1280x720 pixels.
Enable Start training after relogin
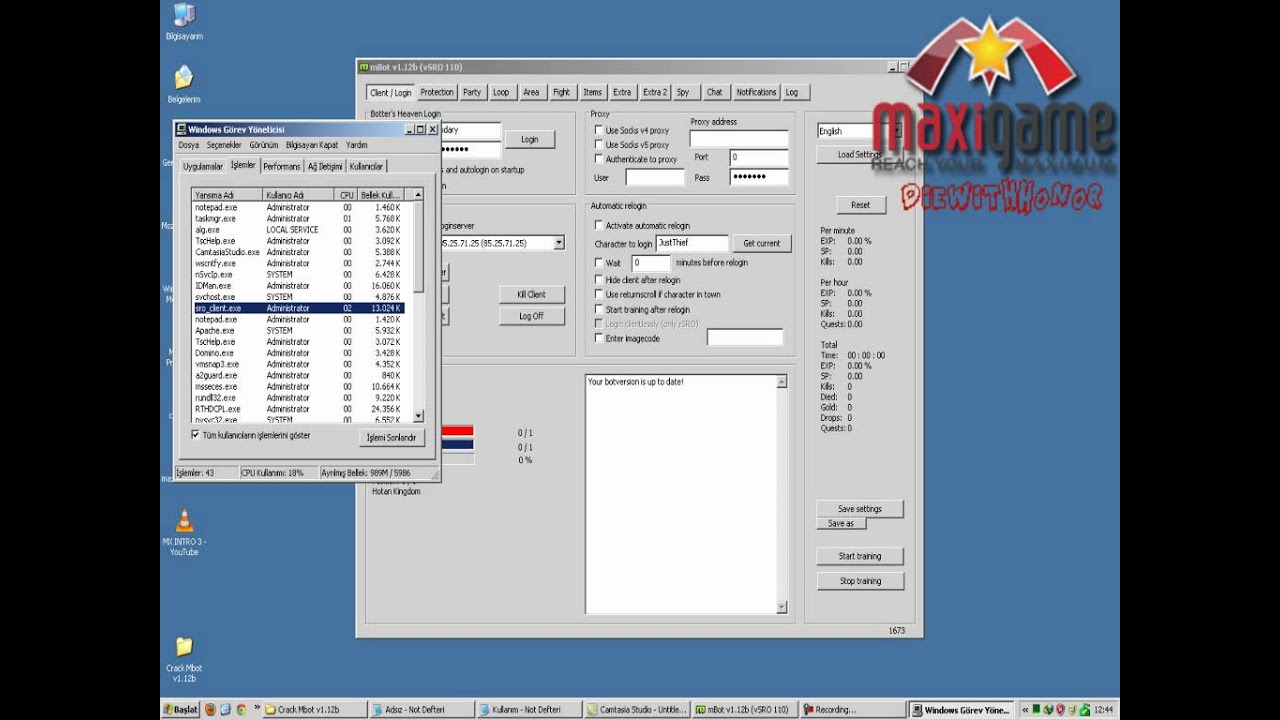[599, 310]
